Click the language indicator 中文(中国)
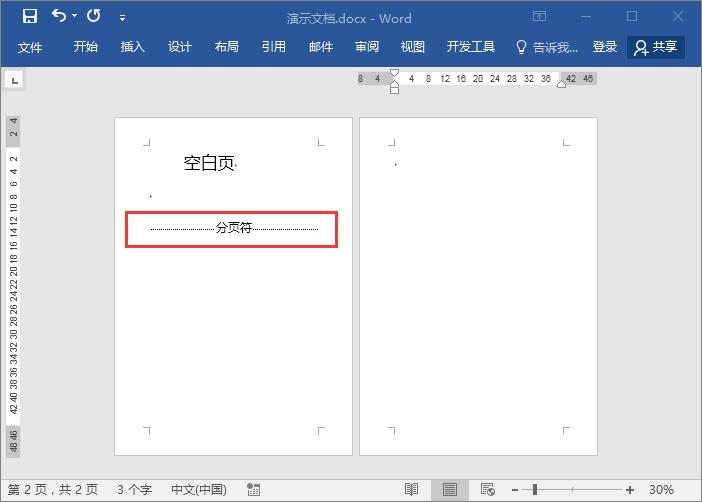This screenshot has width=702, height=502. click(199, 489)
